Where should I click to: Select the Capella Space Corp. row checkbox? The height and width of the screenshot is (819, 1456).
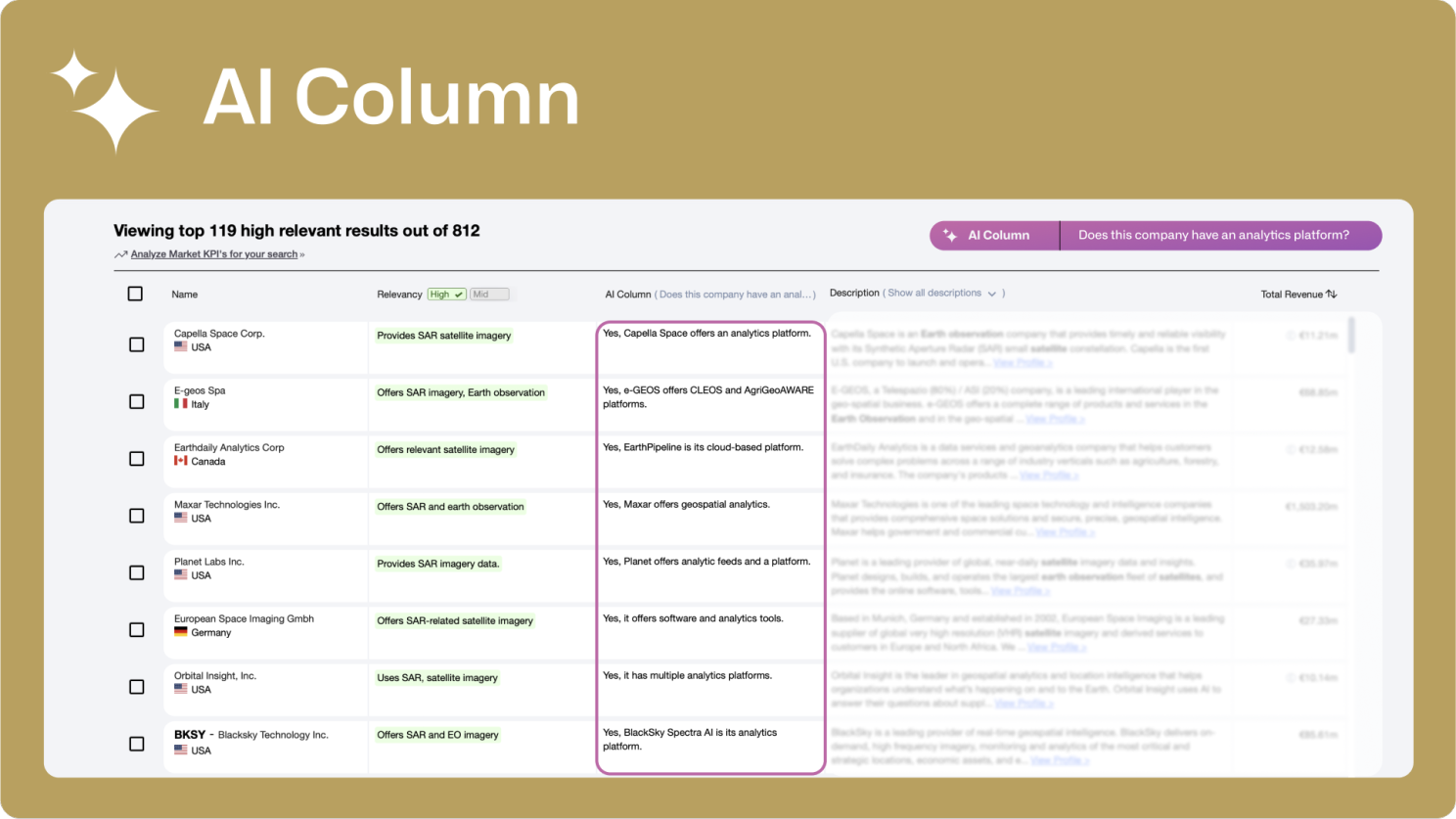(137, 344)
